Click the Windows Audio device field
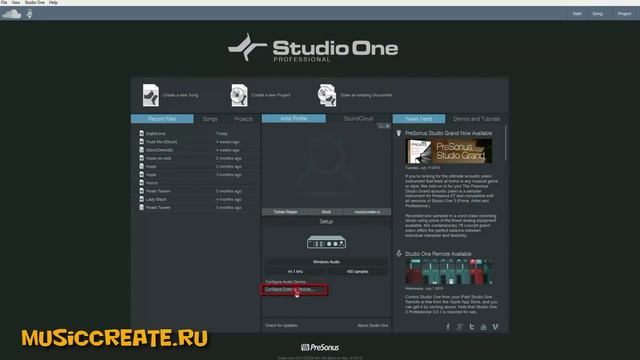640x360 pixels. click(326, 262)
